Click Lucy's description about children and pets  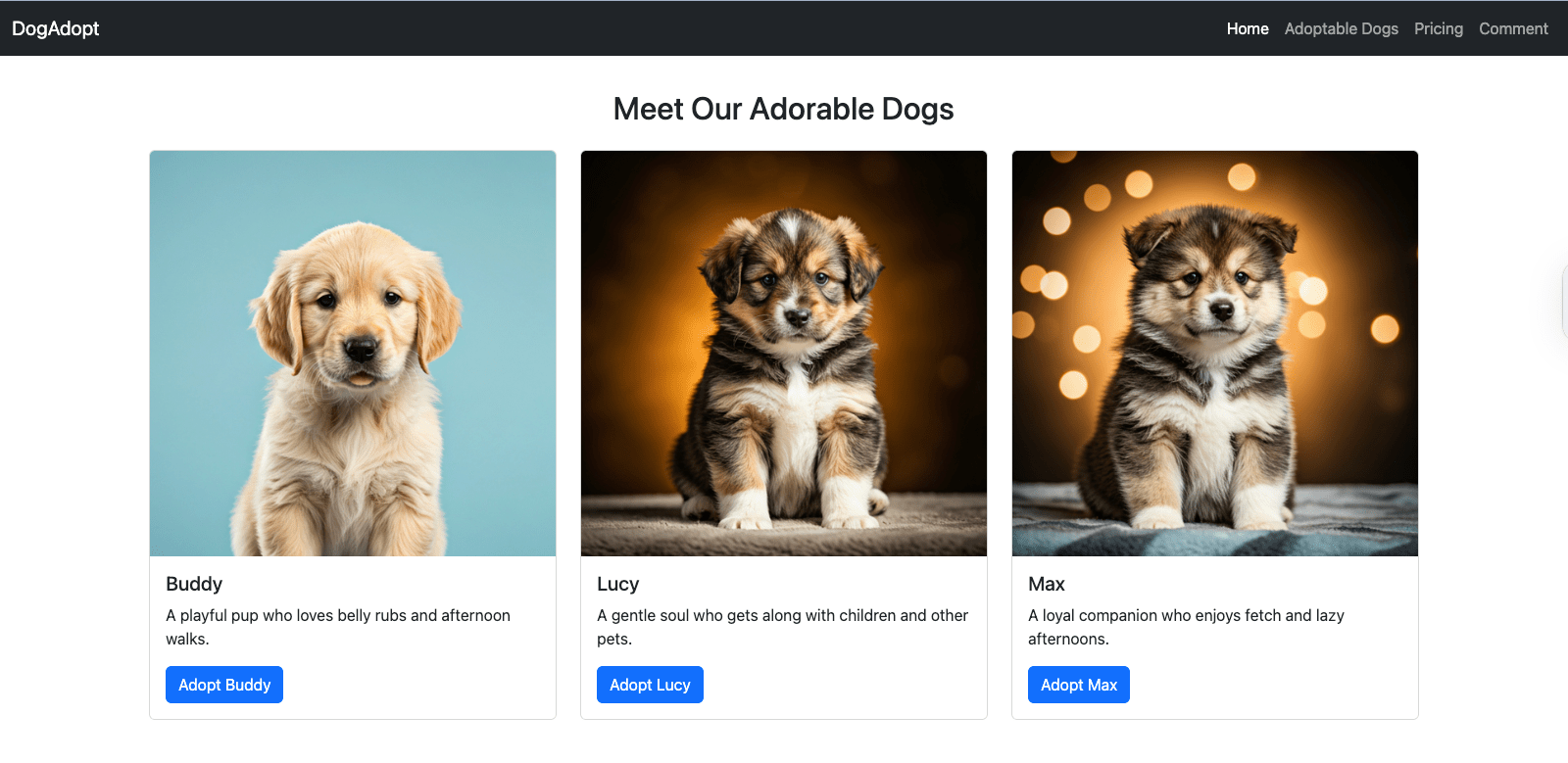click(x=782, y=627)
